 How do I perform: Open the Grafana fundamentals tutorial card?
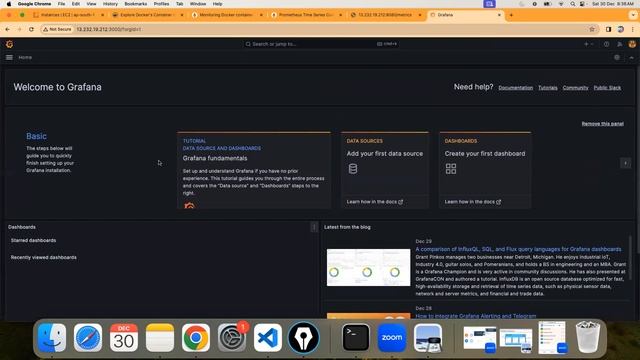coord(254,170)
